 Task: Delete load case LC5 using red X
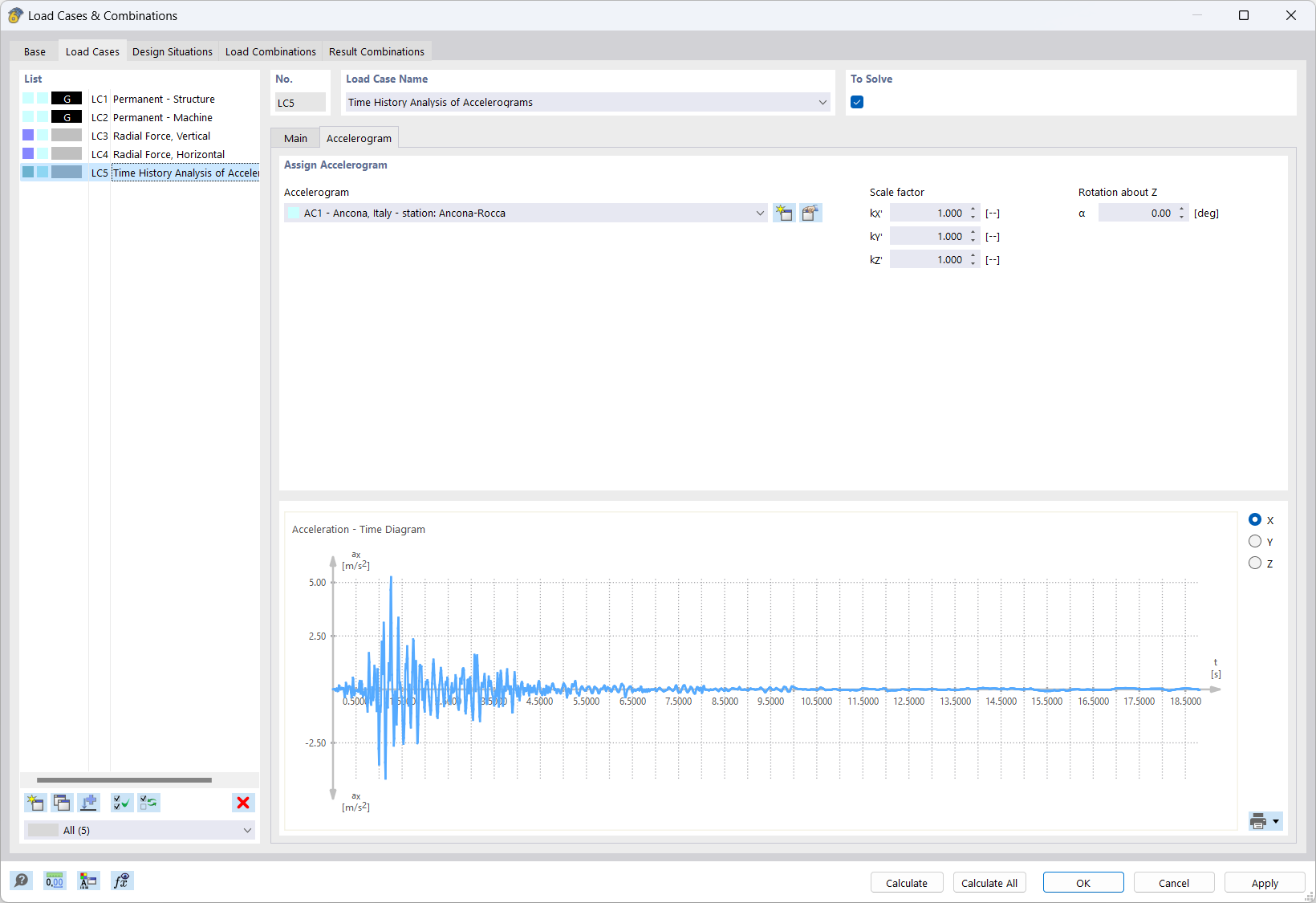(x=243, y=803)
